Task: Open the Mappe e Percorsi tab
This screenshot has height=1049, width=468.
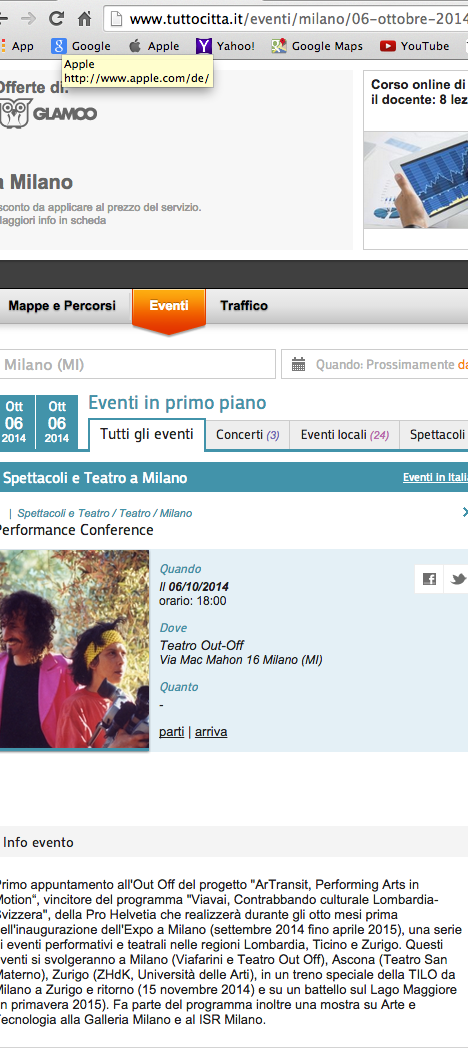Action: [x=62, y=306]
